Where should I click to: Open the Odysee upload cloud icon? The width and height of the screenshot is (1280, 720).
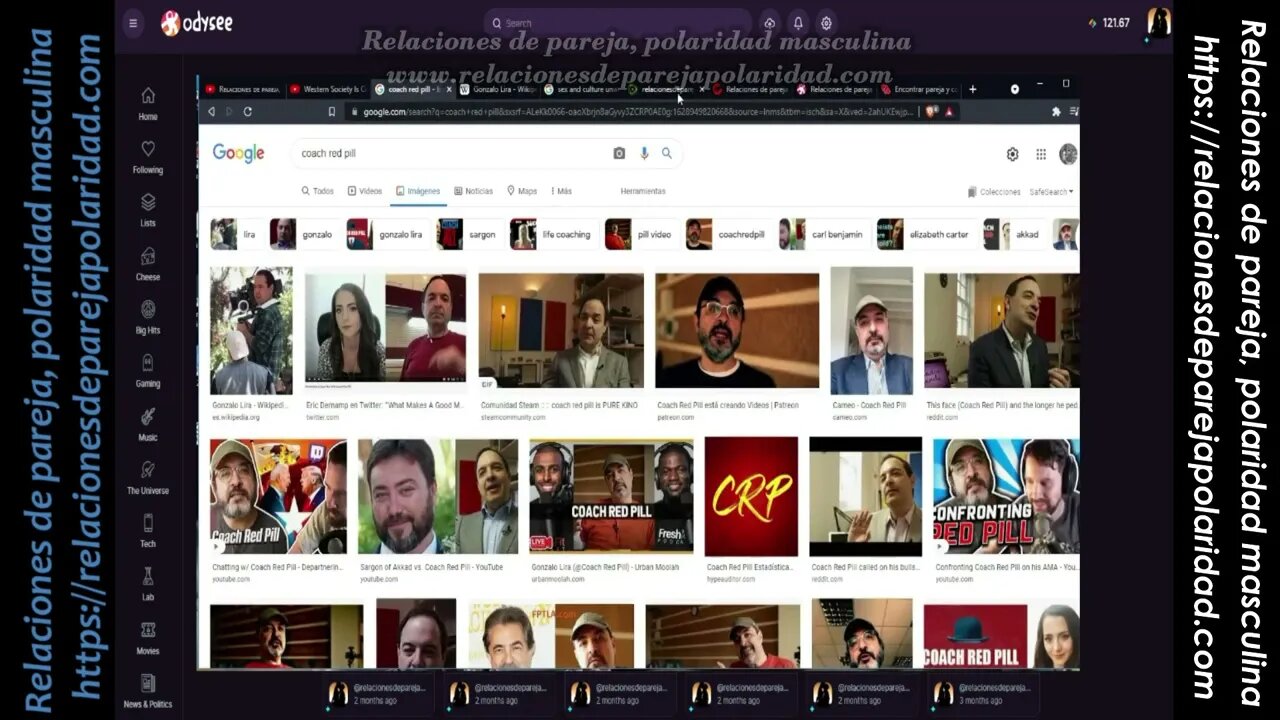[769, 23]
